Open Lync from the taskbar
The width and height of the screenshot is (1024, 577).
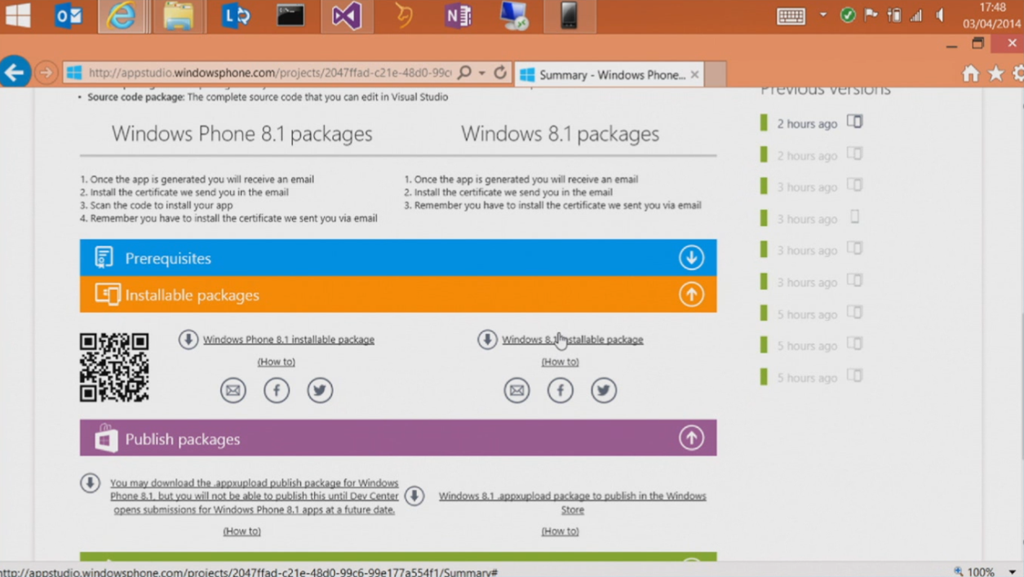[x=235, y=16]
